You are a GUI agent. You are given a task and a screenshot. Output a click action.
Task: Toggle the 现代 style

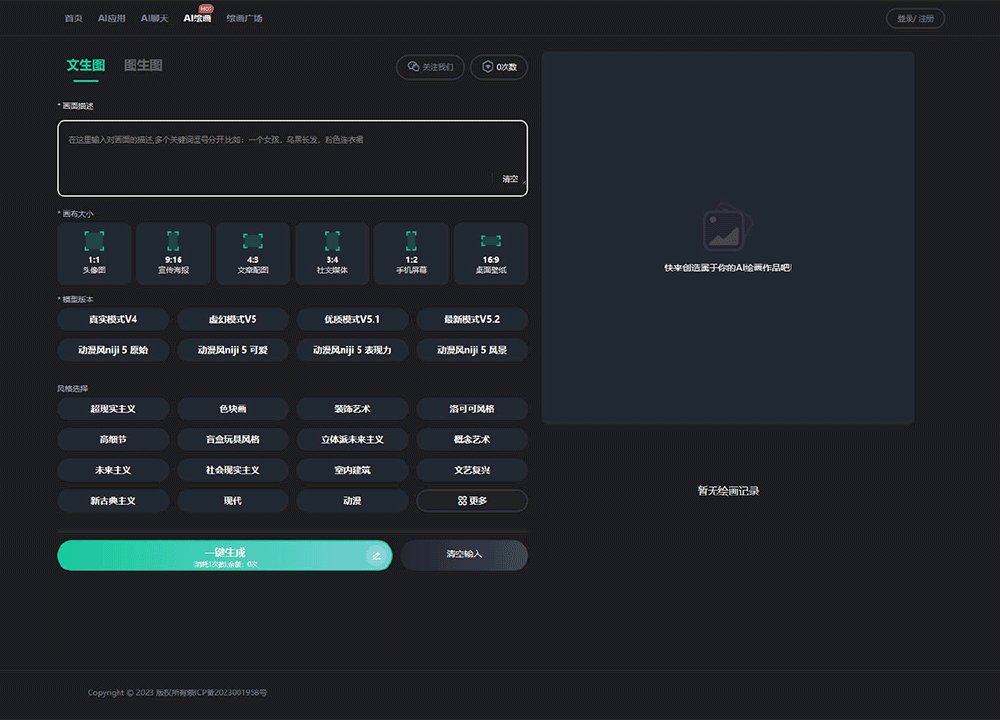233,501
